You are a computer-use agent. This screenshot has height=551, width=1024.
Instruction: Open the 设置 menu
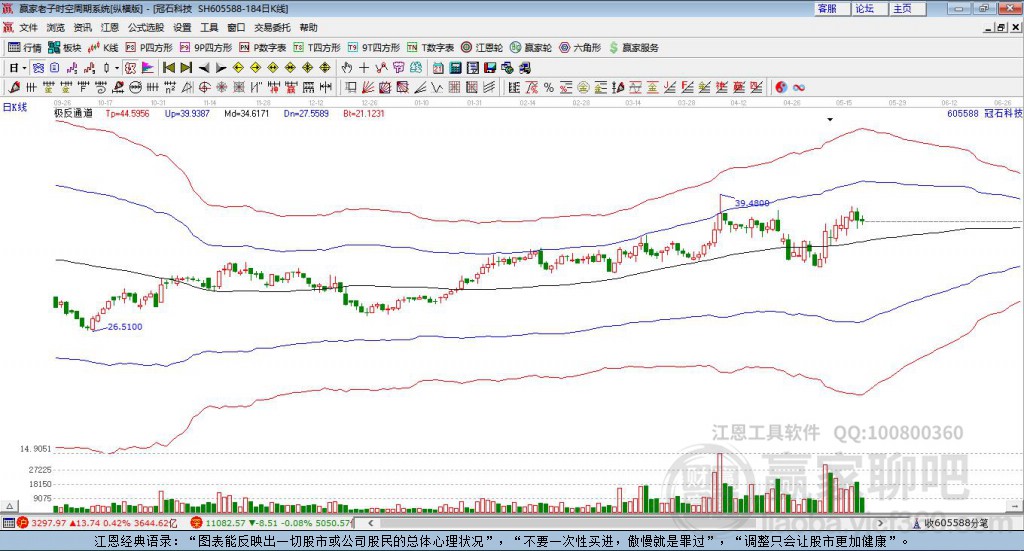(182, 27)
